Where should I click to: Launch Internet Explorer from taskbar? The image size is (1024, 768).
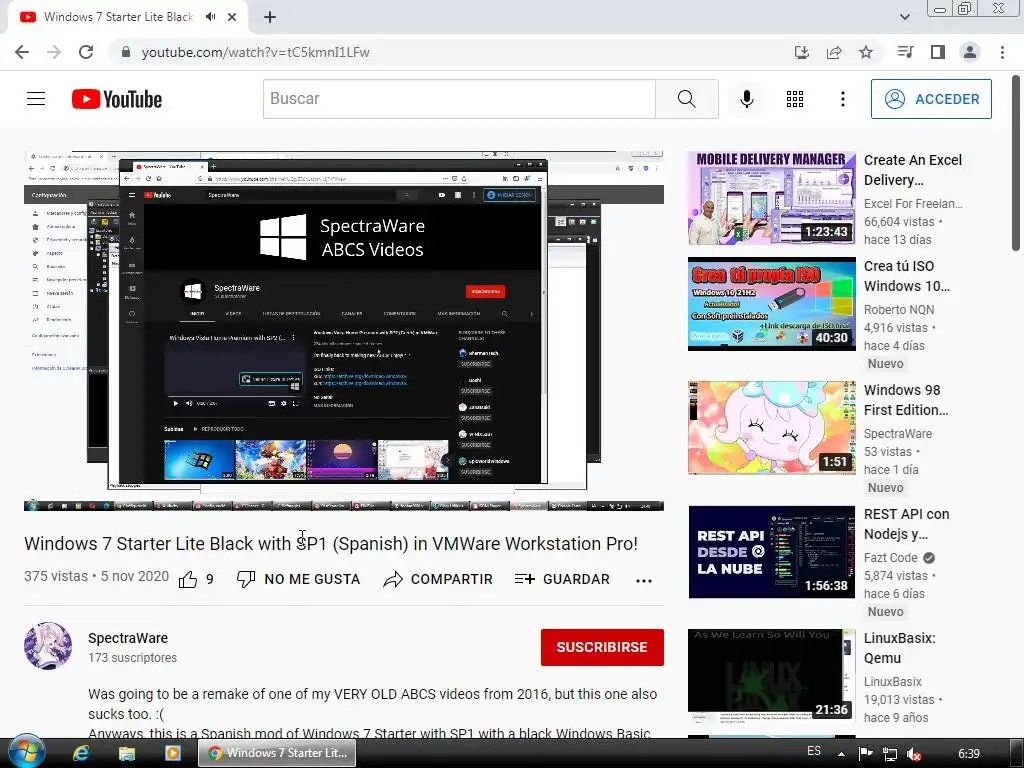point(81,753)
